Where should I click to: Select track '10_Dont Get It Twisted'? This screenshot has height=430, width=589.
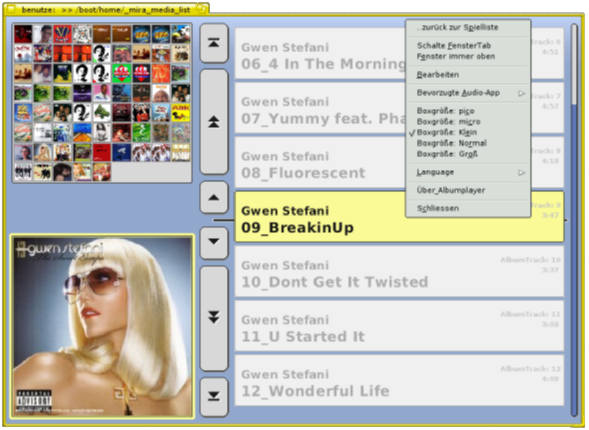pyautogui.click(x=399, y=272)
